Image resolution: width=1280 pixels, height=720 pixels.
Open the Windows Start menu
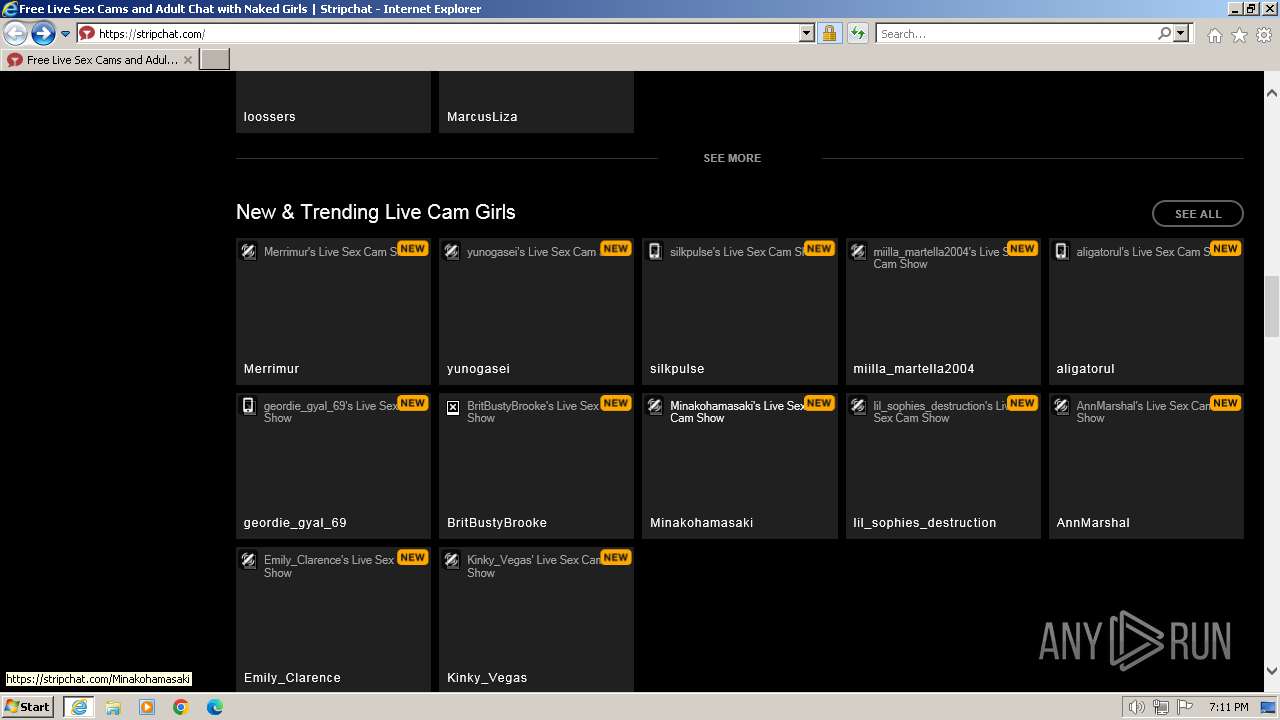[28, 707]
